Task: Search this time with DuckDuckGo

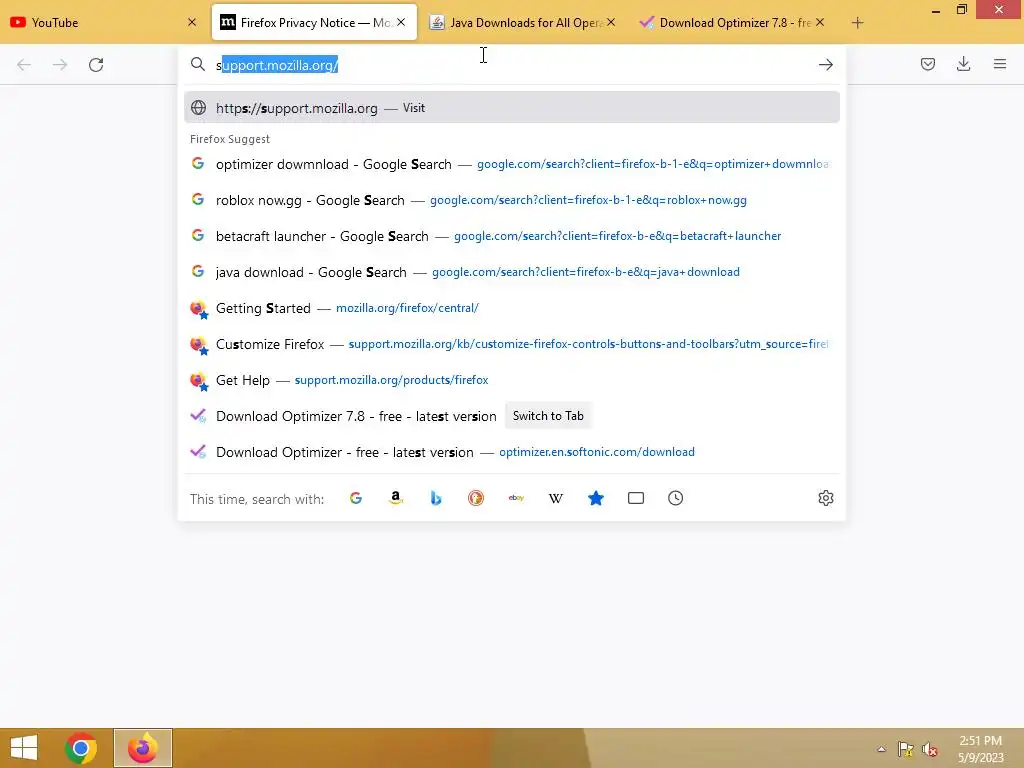Action: [x=475, y=498]
